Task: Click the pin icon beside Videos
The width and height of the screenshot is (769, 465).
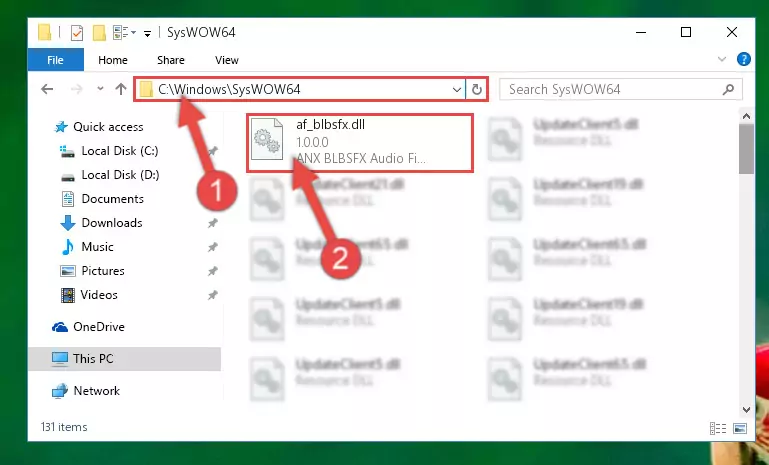Action: coord(212,295)
